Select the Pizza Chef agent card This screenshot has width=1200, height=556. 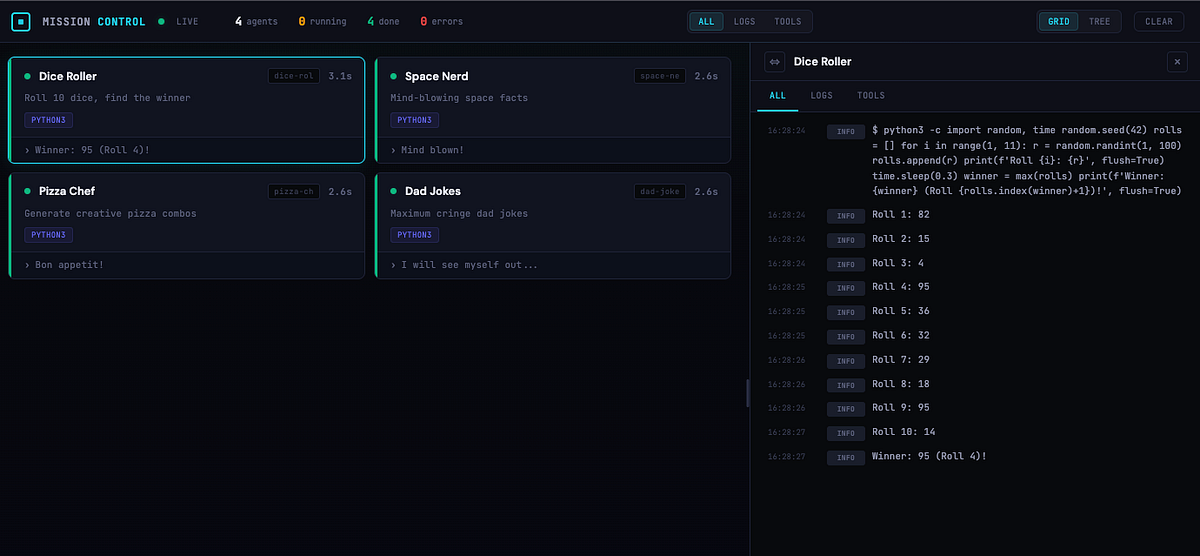pyautogui.click(x=187, y=225)
